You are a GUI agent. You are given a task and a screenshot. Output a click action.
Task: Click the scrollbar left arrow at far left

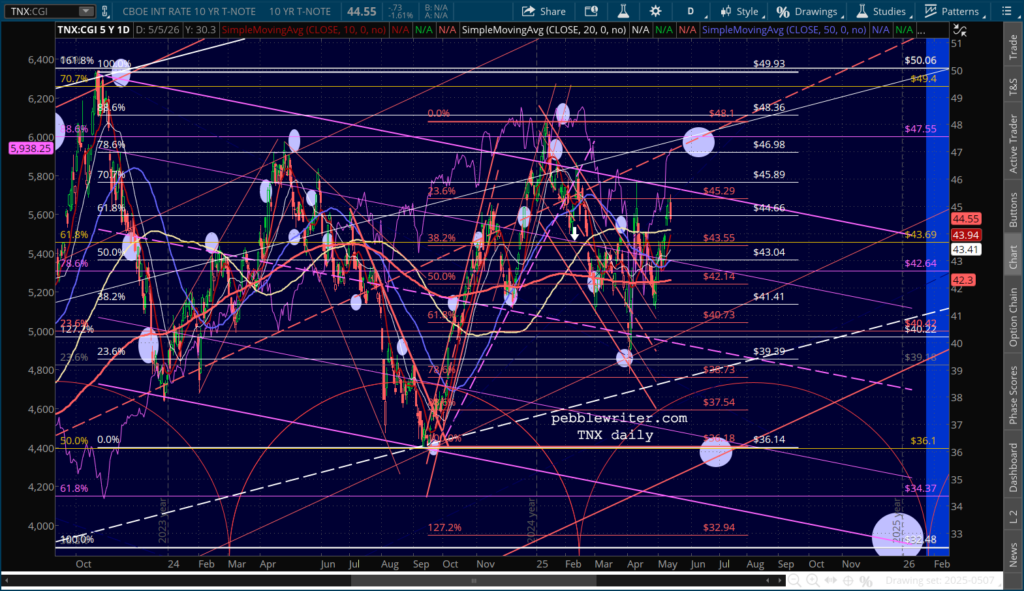point(7,580)
